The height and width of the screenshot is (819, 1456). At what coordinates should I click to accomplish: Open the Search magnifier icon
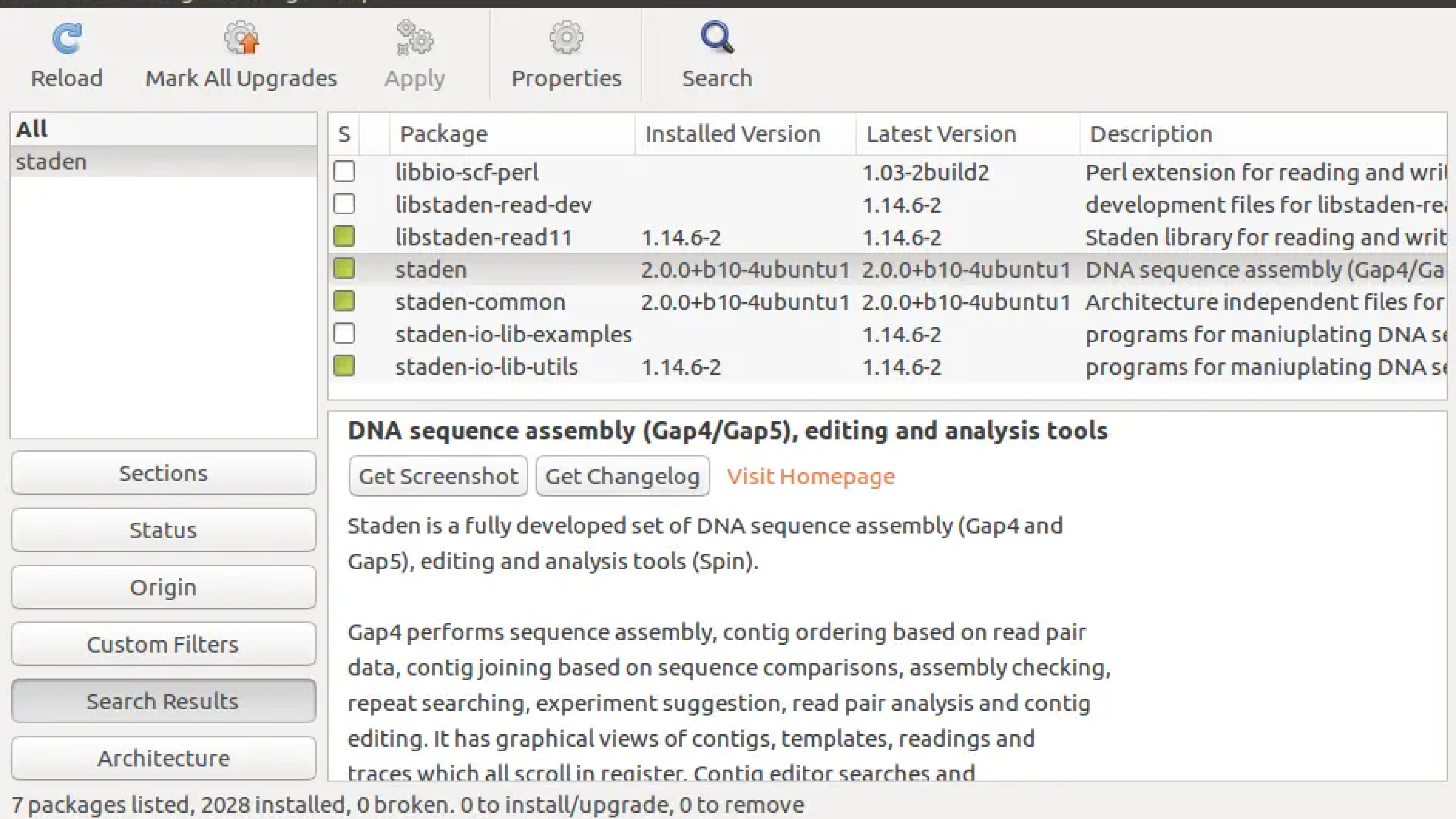point(717,37)
